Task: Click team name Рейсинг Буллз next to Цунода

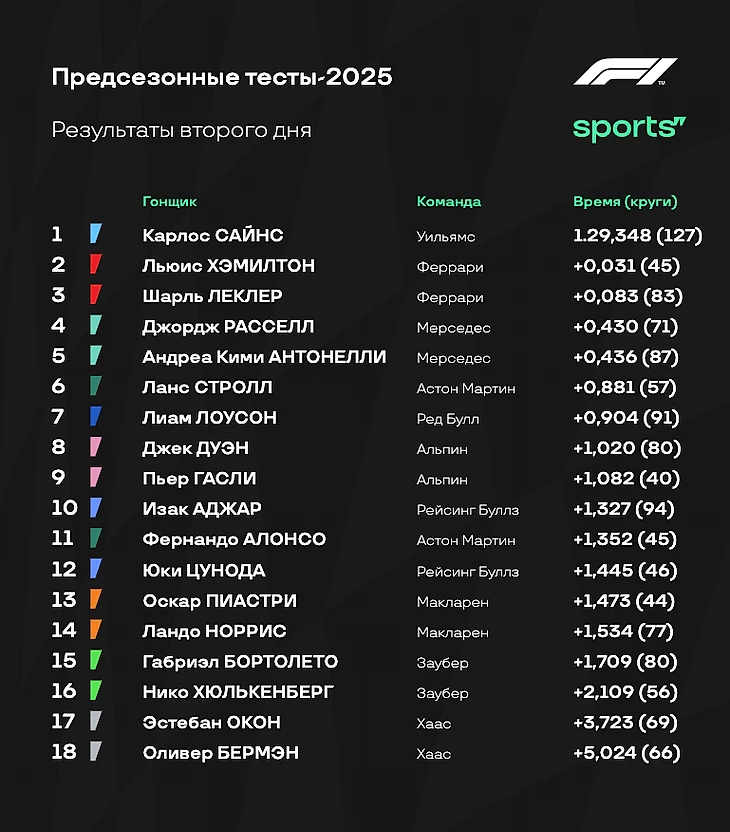Action: click(x=467, y=572)
